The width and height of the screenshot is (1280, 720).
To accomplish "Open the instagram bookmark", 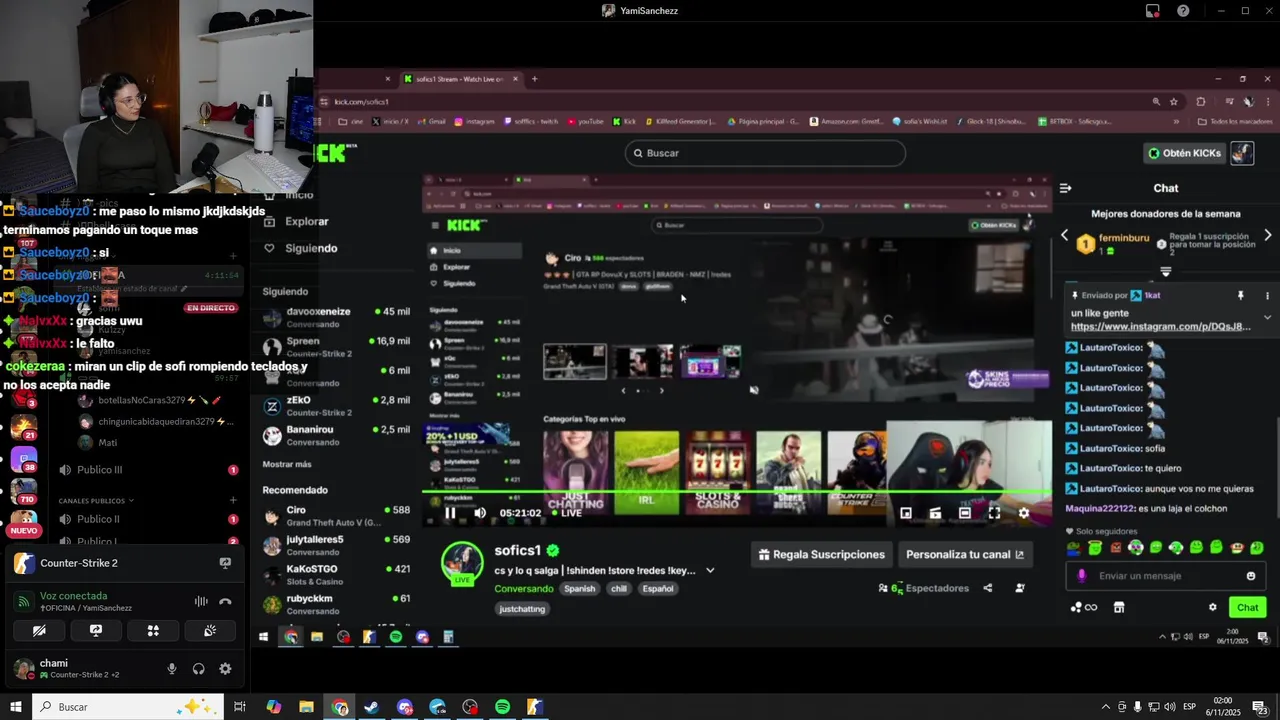I will click(475, 121).
